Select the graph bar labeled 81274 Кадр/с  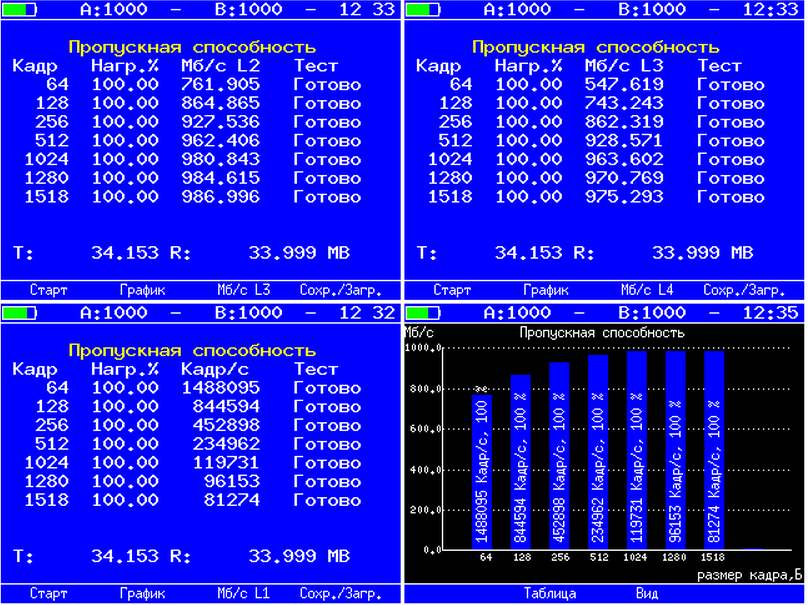click(714, 450)
